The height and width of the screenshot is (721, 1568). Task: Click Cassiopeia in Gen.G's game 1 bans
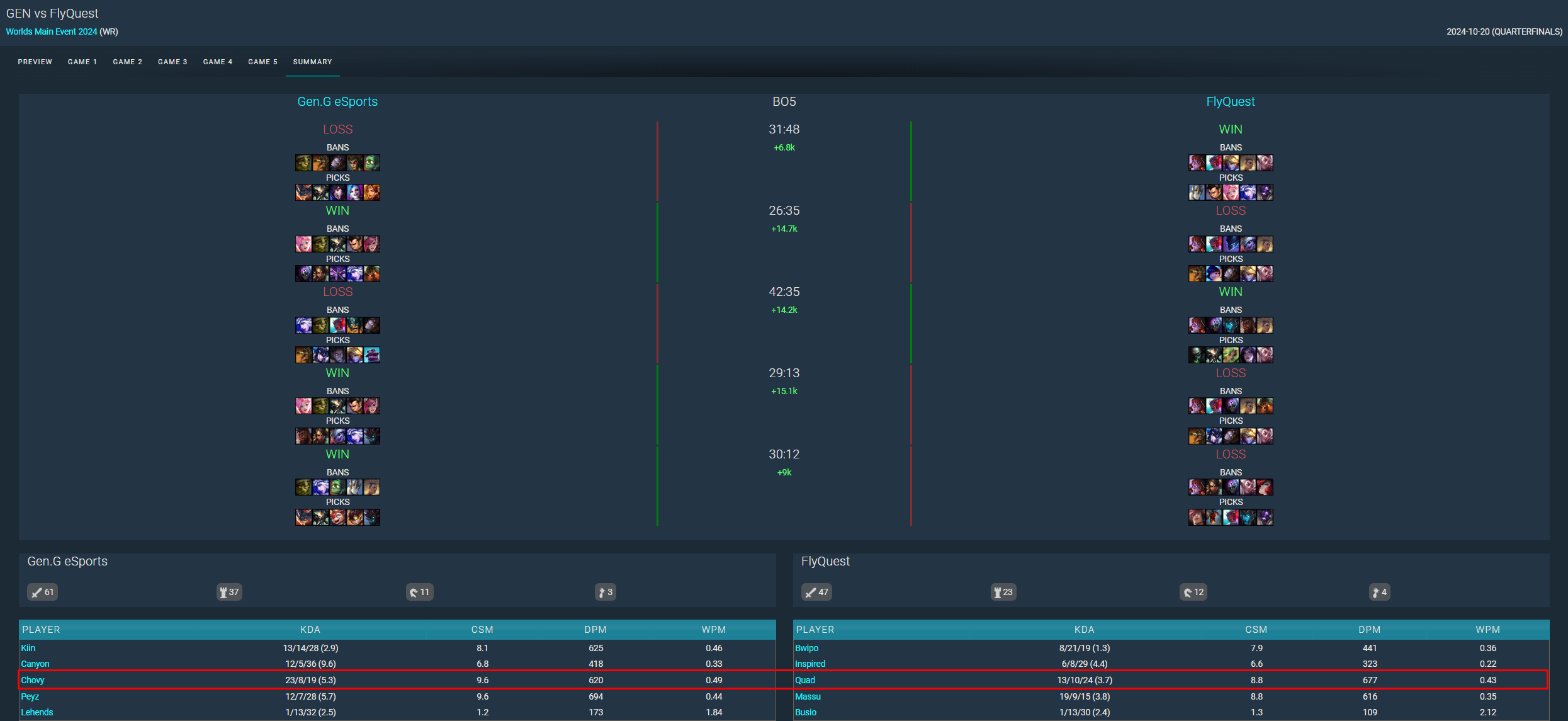(x=354, y=162)
